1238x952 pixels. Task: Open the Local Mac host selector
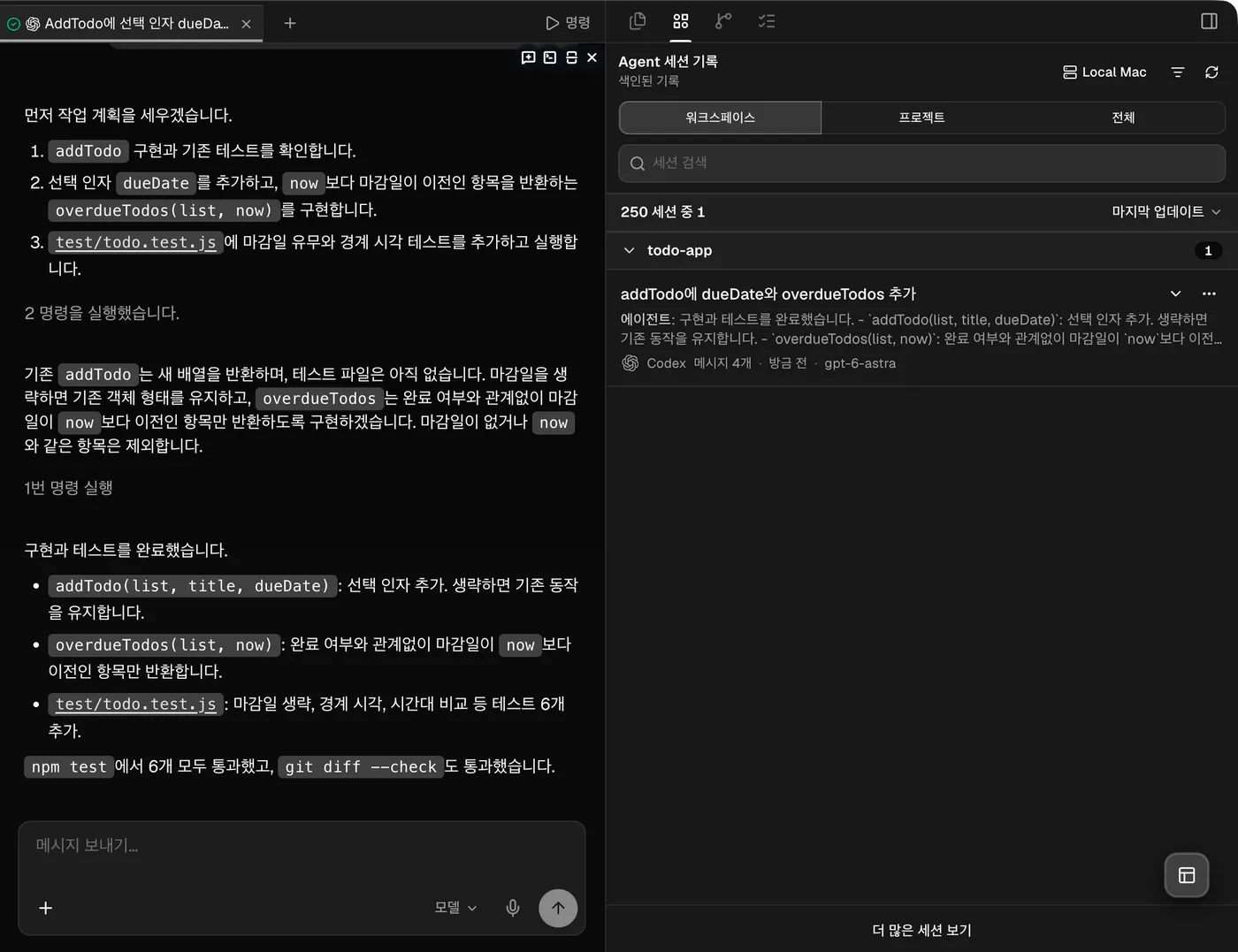[1104, 72]
